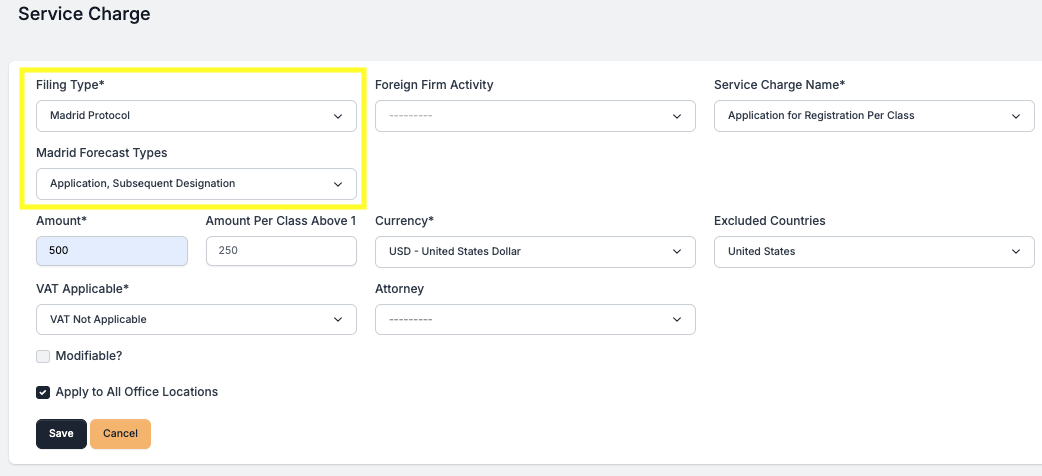Image resolution: width=1042 pixels, height=476 pixels.
Task: Click the chevron arrow in Filing Type field
Action: point(338,116)
